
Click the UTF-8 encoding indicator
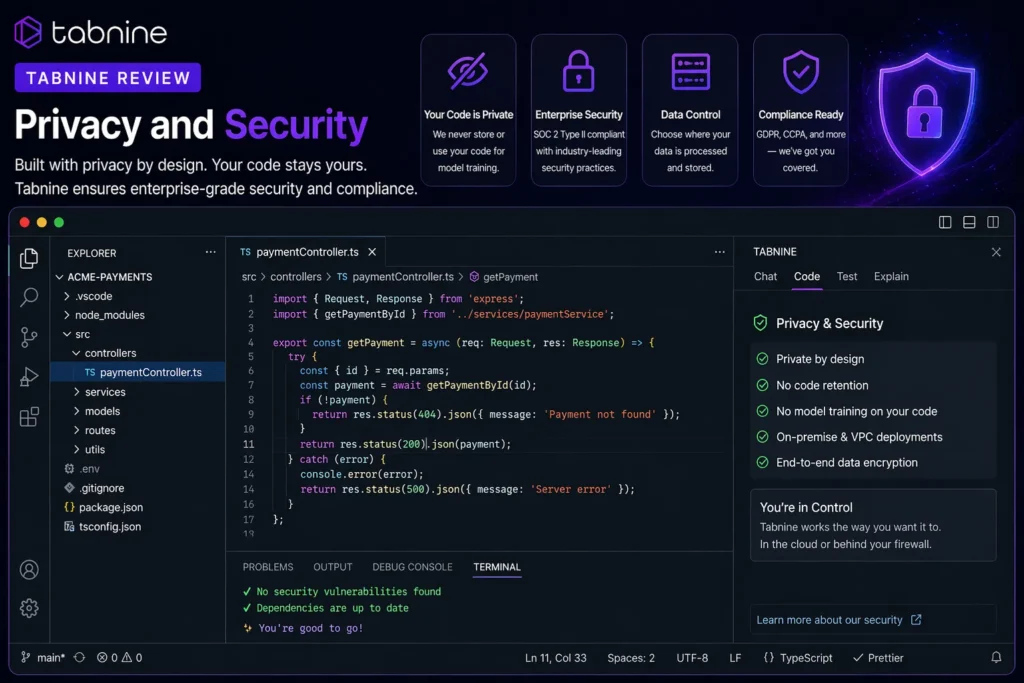[x=692, y=658]
